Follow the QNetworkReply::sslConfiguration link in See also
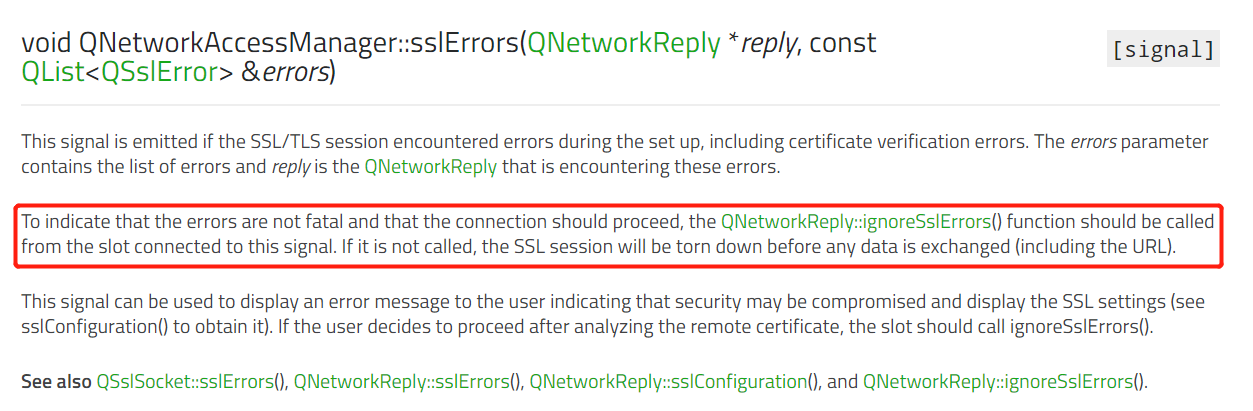Viewport: 1253px width, 411px height. (x=668, y=381)
